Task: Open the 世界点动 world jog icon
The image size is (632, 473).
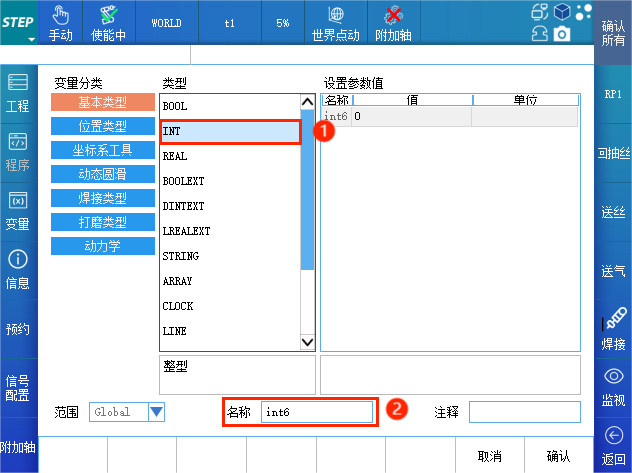Action: tap(335, 16)
